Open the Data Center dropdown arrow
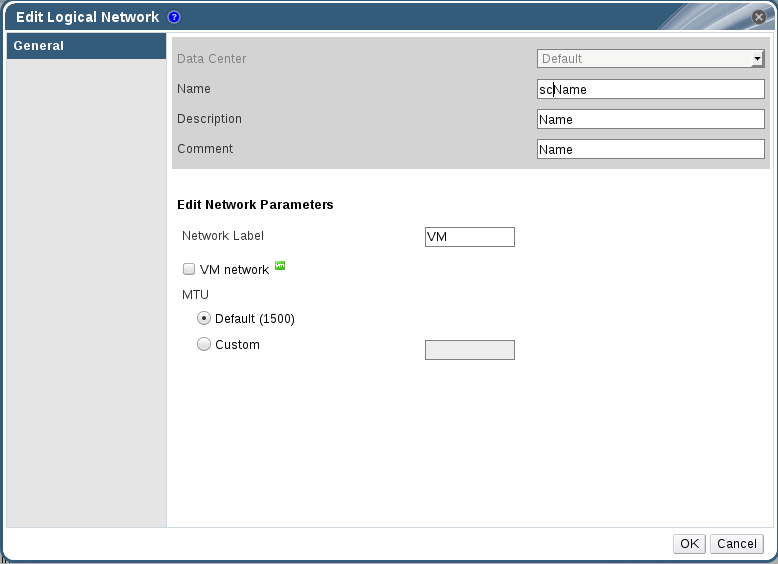Image resolution: width=778 pixels, height=564 pixels. pos(757,59)
